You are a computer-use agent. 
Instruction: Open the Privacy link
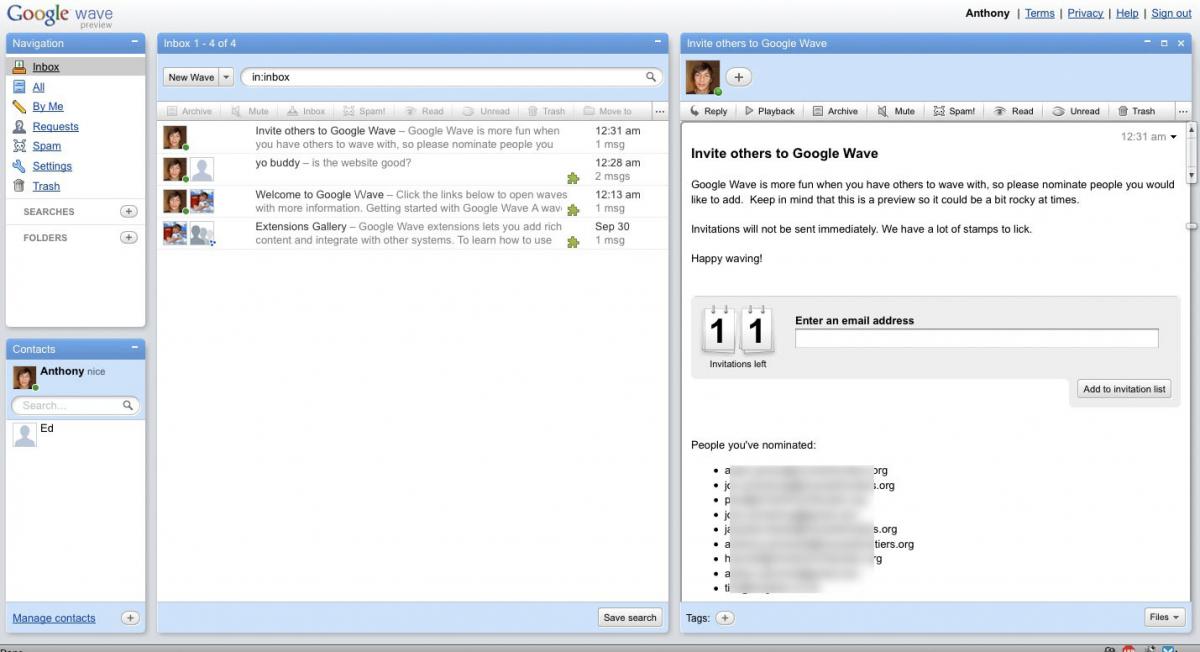pyautogui.click(x=1085, y=13)
